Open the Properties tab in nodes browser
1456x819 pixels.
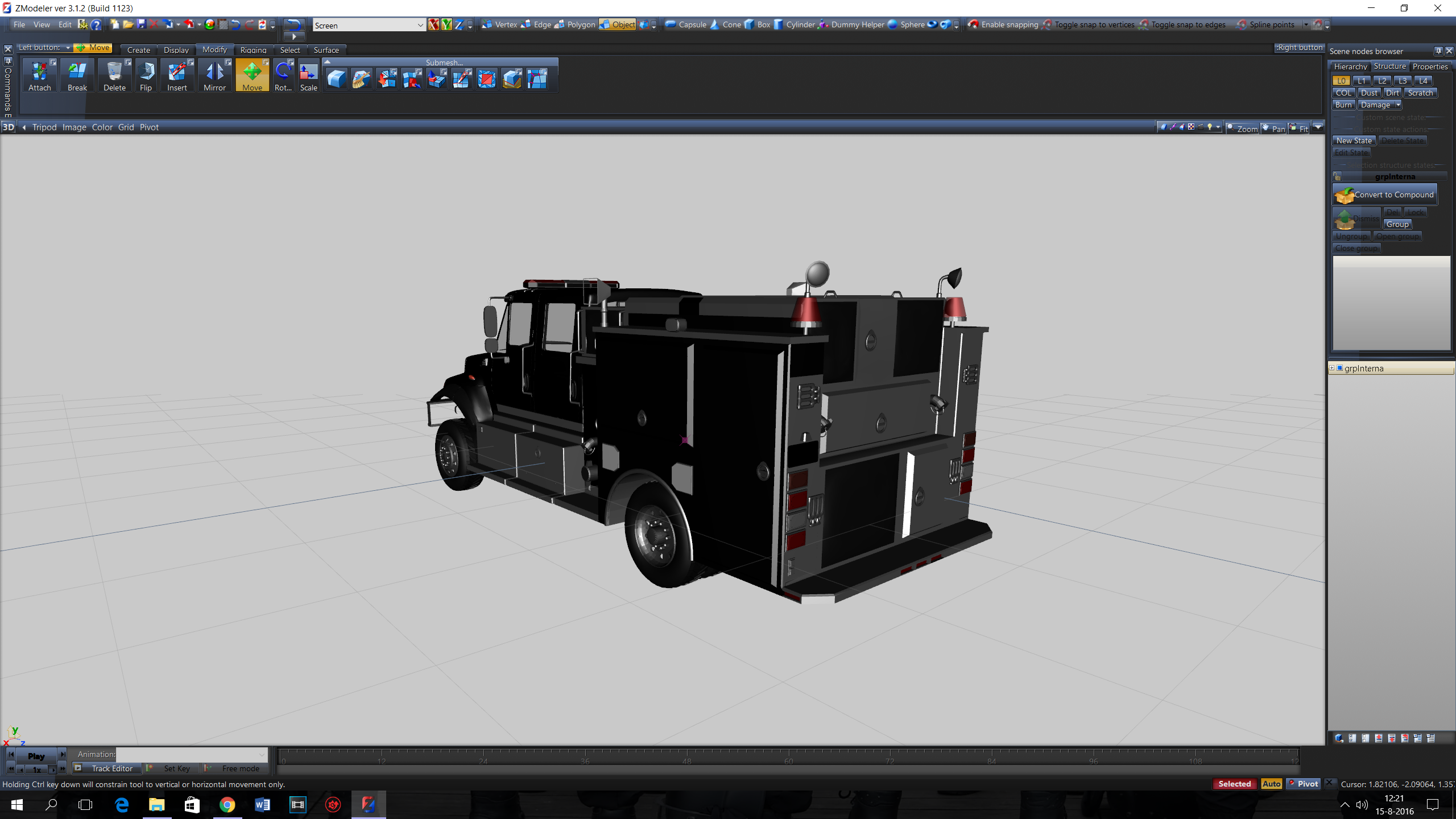pyautogui.click(x=1430, y=67)
